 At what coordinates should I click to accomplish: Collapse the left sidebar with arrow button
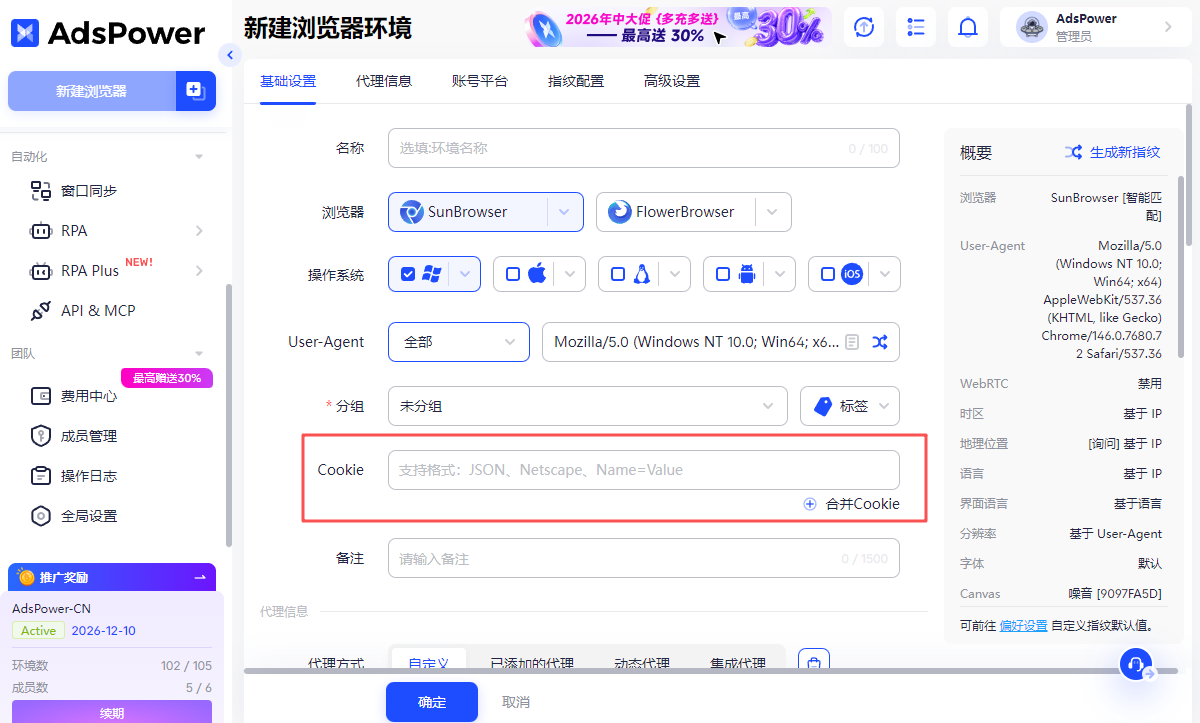tap(230, 55)
